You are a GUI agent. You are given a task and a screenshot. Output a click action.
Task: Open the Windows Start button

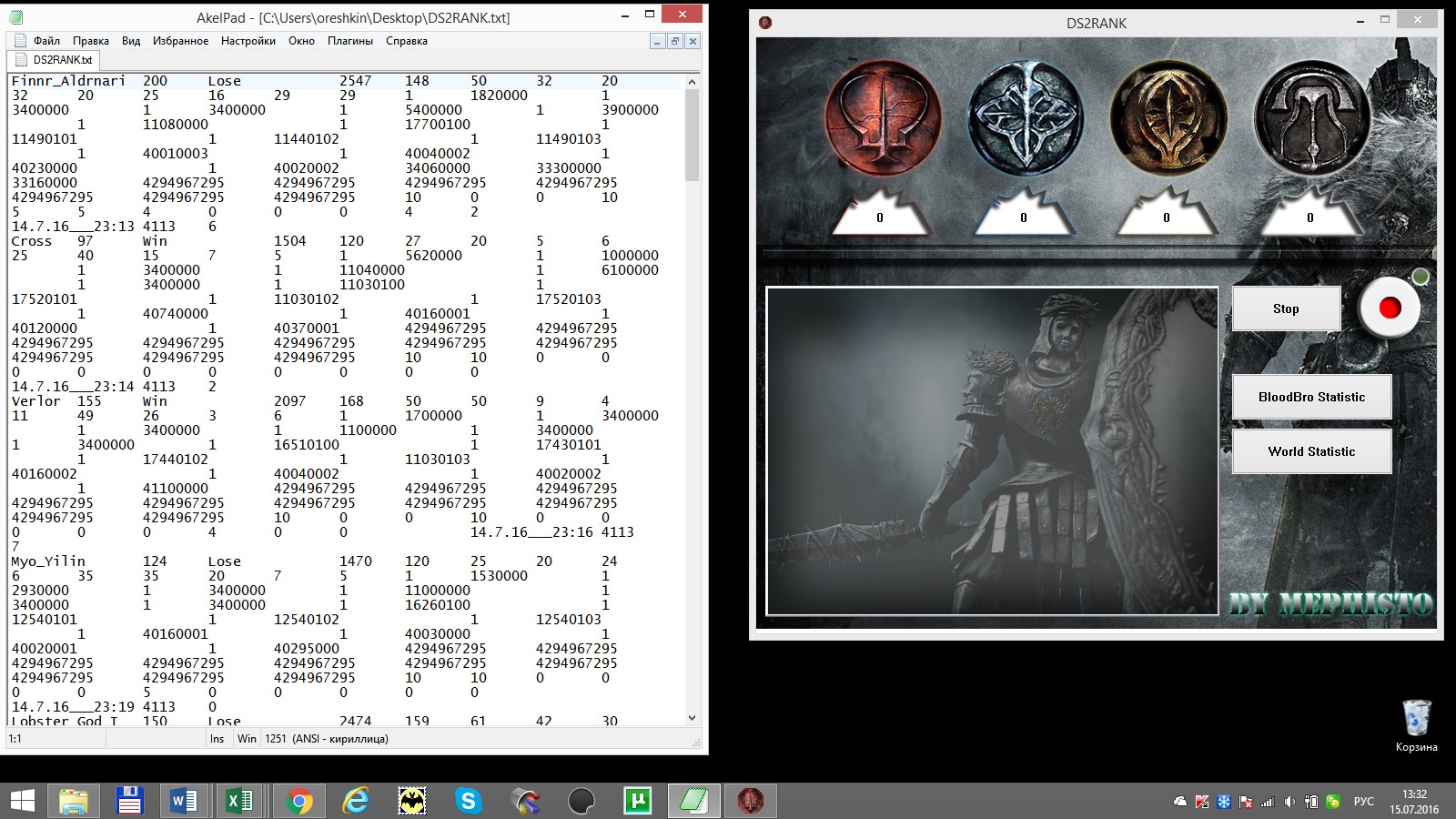(22, 801)
